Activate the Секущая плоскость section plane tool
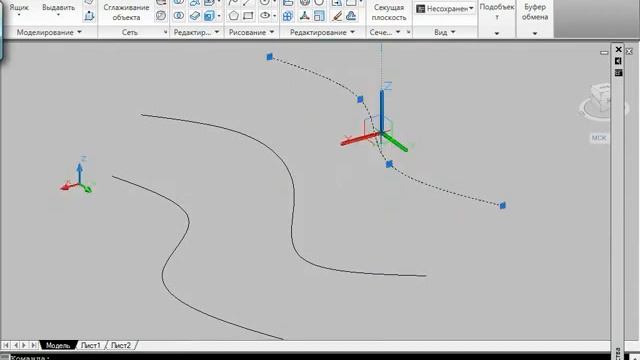This screenshot has height=360, width=640. (389, 12)
